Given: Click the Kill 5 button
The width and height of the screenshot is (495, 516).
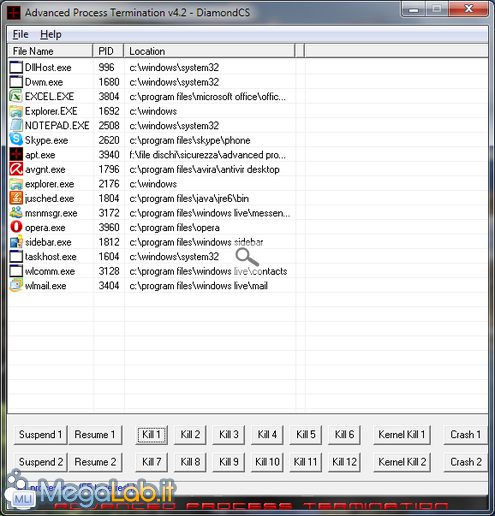Looking at the screenshot, I should click(x=306, y=435).
